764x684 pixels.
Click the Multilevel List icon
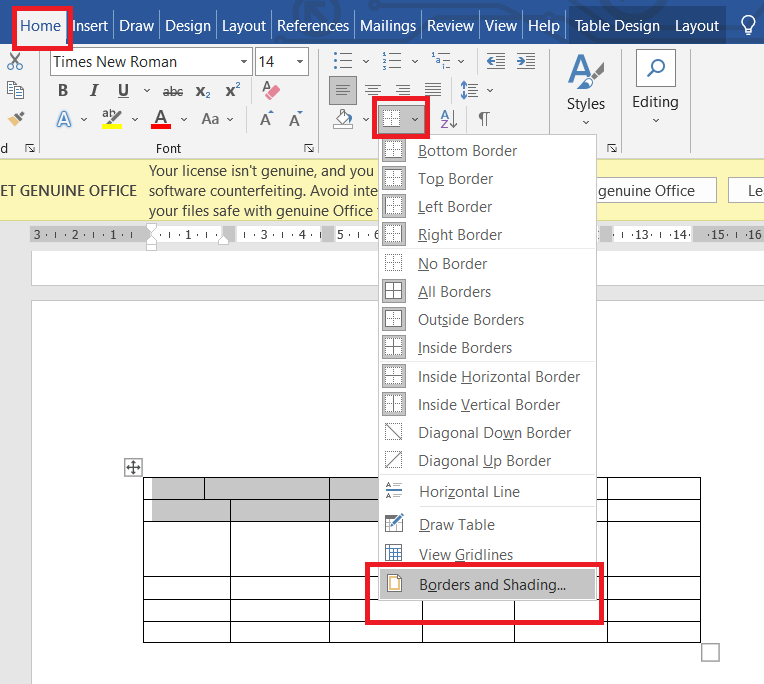[x=441, y=61]
